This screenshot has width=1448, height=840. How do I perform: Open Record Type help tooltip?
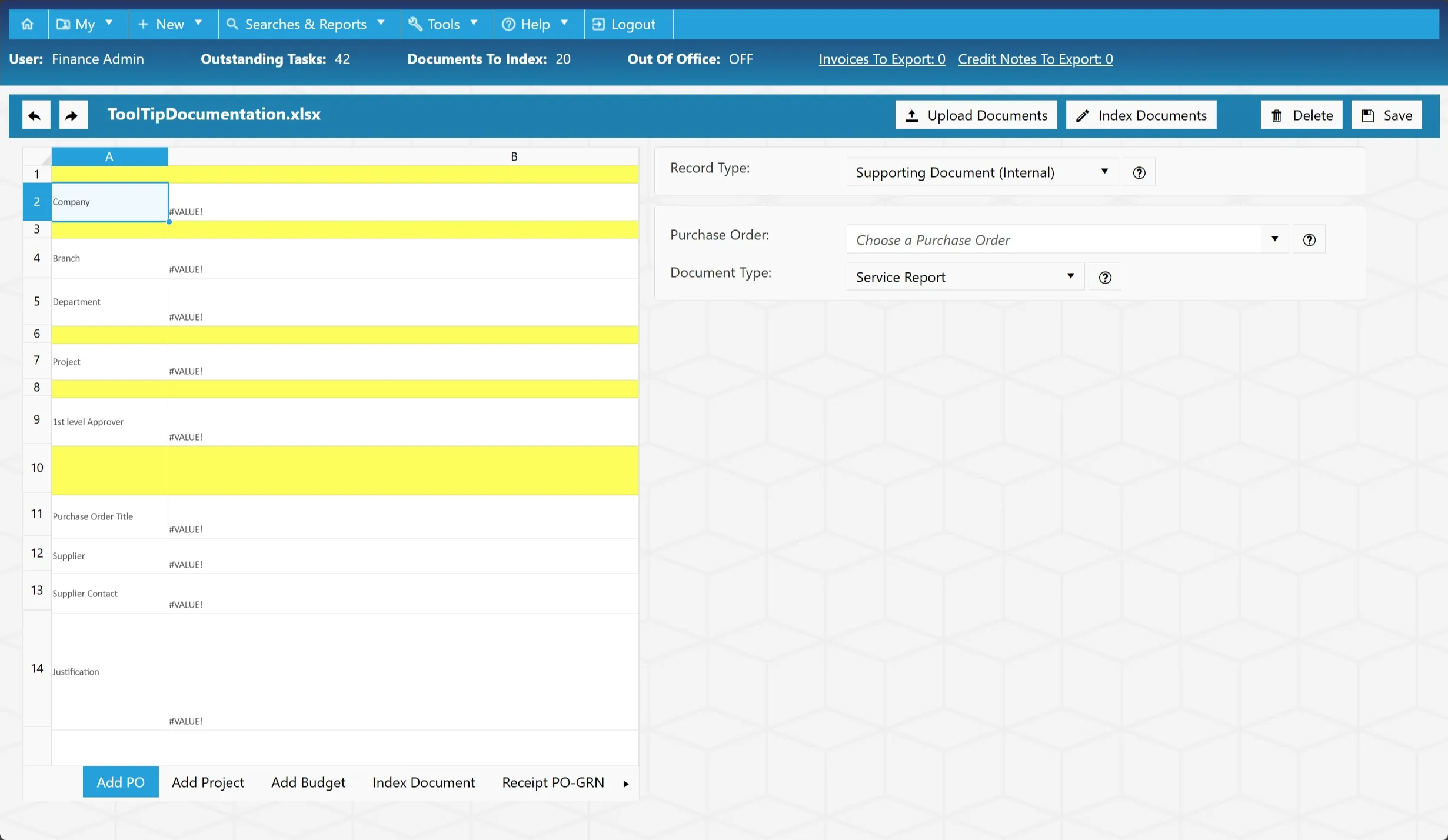1139,173
